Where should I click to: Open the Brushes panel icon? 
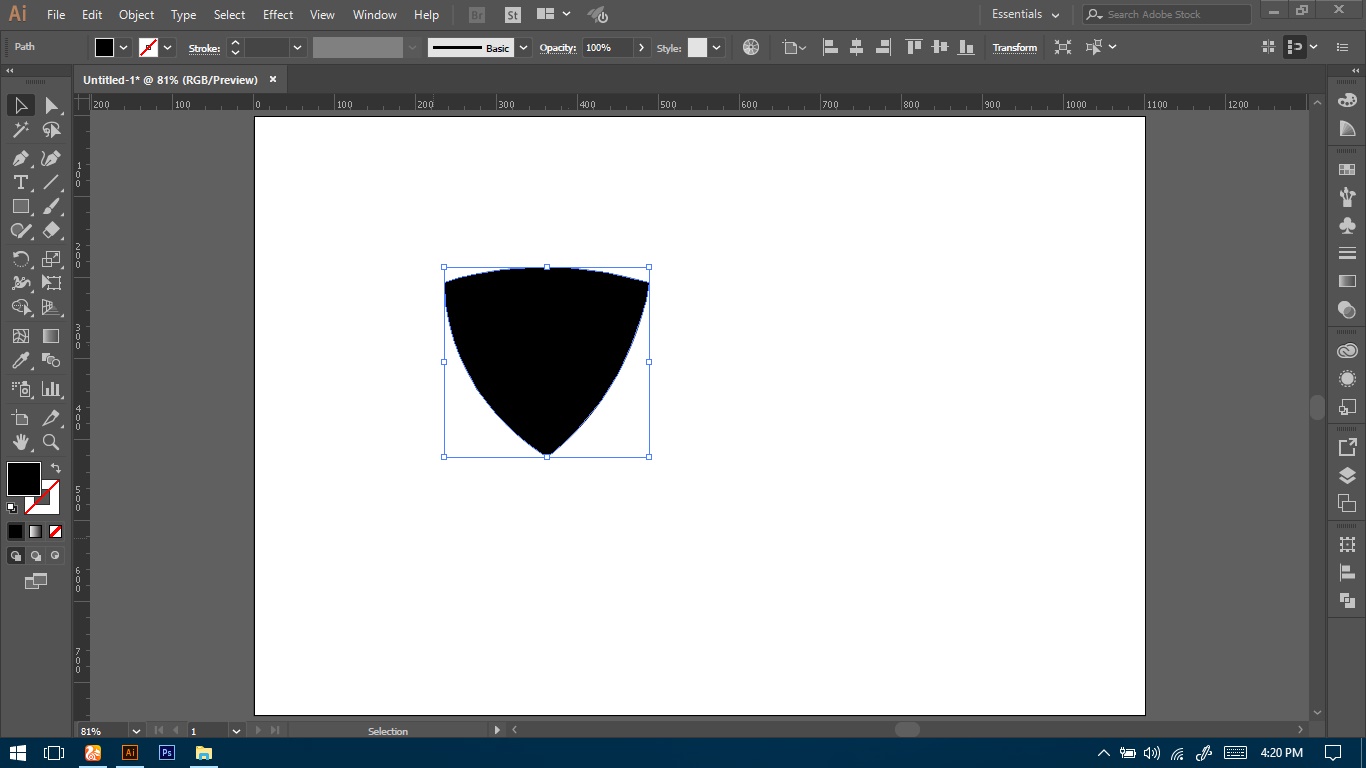1347,197
